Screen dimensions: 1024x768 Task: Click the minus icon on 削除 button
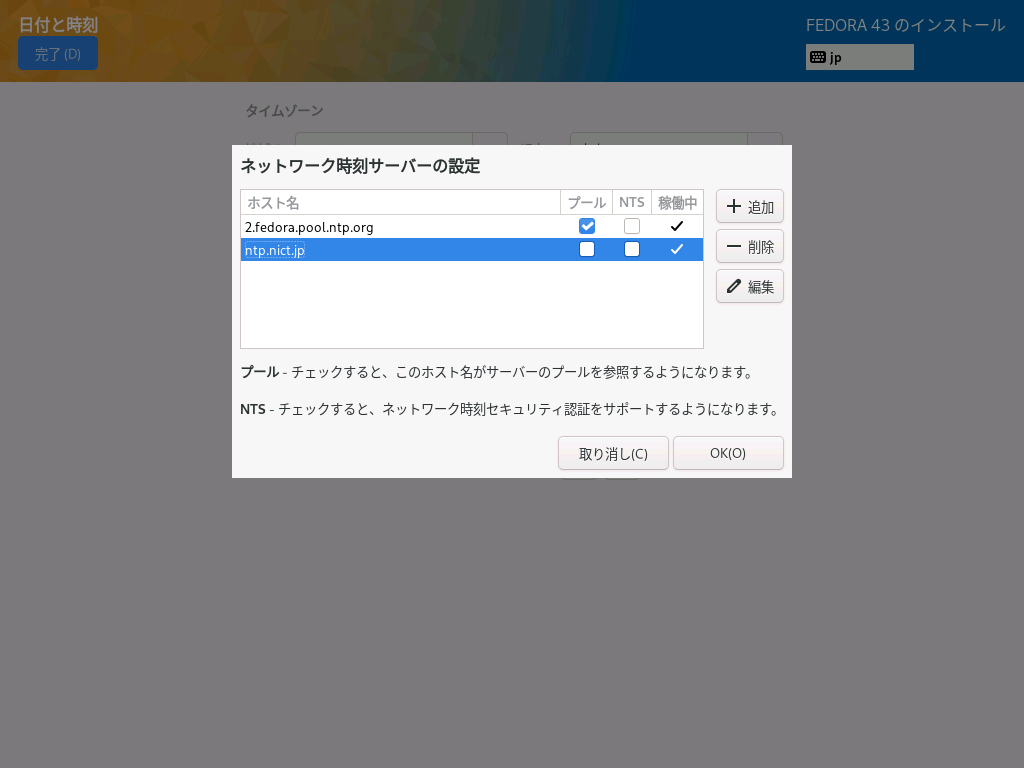click(734, 246)
